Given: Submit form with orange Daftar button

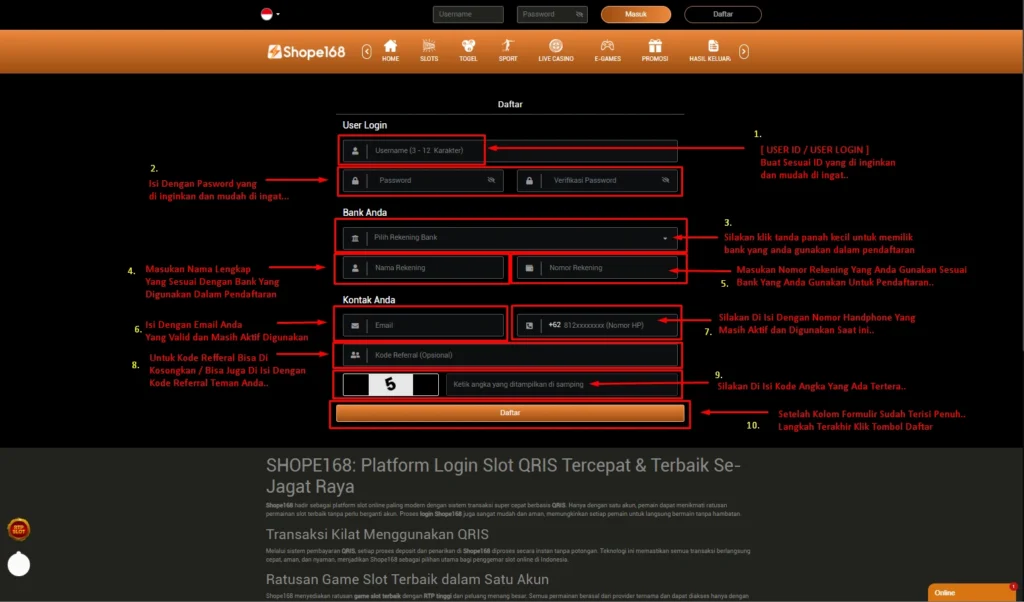Looking at the screenshot, I should coord(510,412).
